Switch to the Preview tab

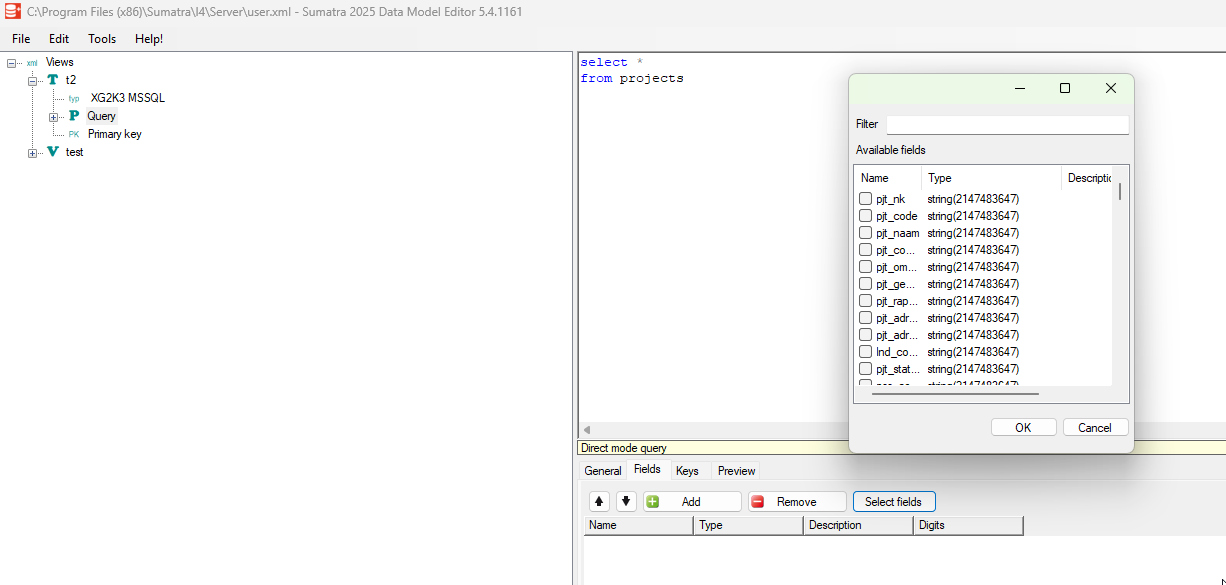tap(736, 471)
